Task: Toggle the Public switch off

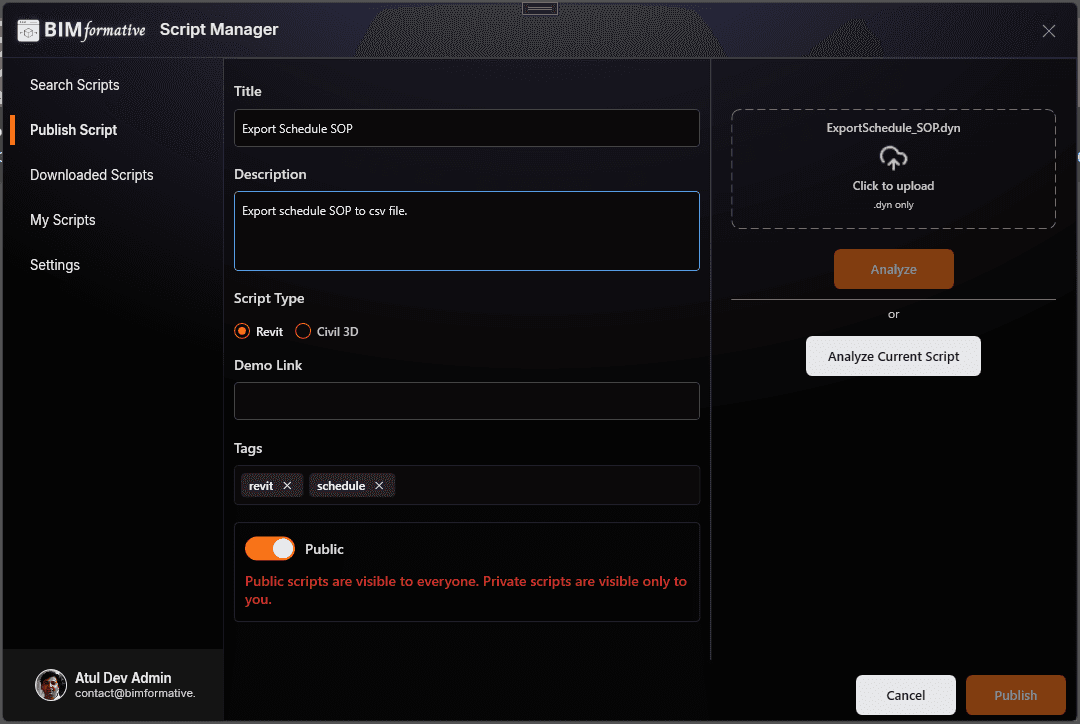Action: pos(267,548)
